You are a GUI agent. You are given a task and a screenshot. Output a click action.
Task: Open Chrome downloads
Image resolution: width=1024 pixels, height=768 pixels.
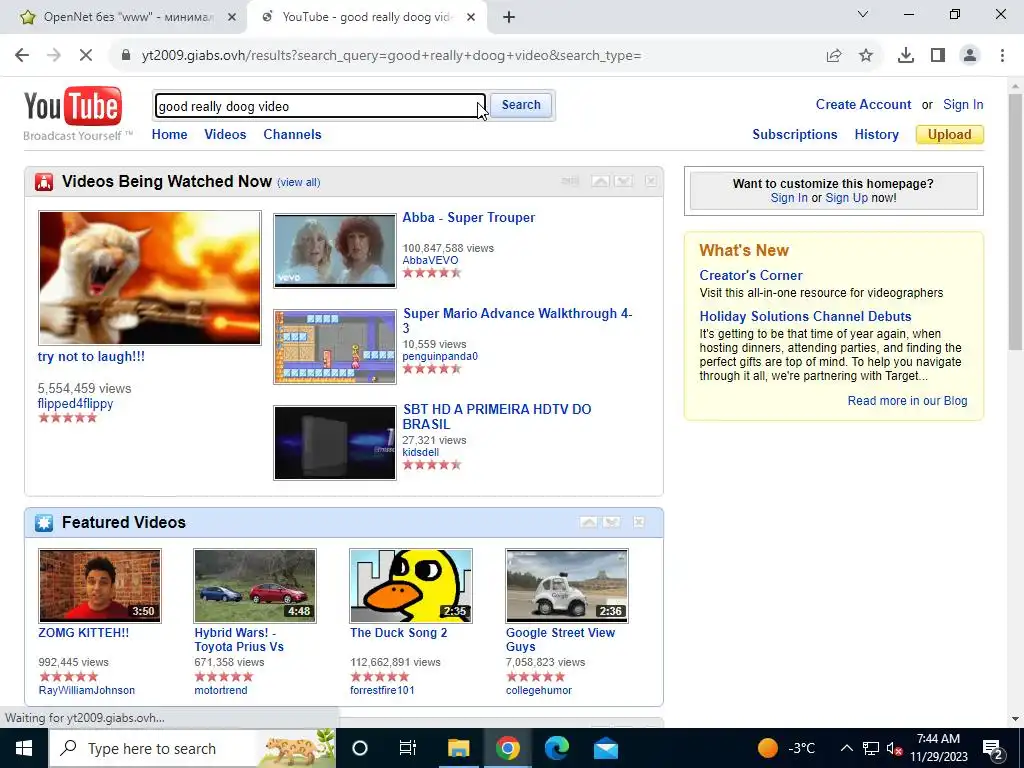click(x=906, y=56)
